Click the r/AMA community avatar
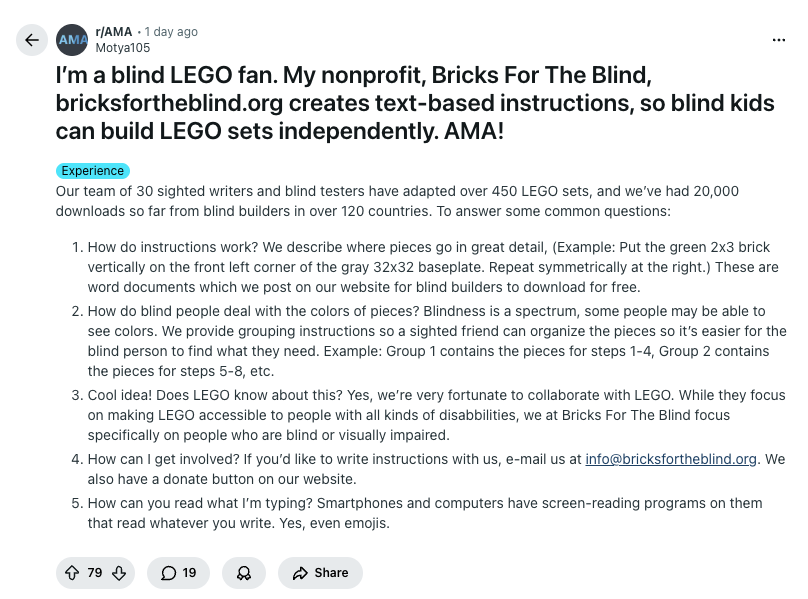Image resolution: width=808 pixels, height=599 pixels. click(x=72, y=40)
